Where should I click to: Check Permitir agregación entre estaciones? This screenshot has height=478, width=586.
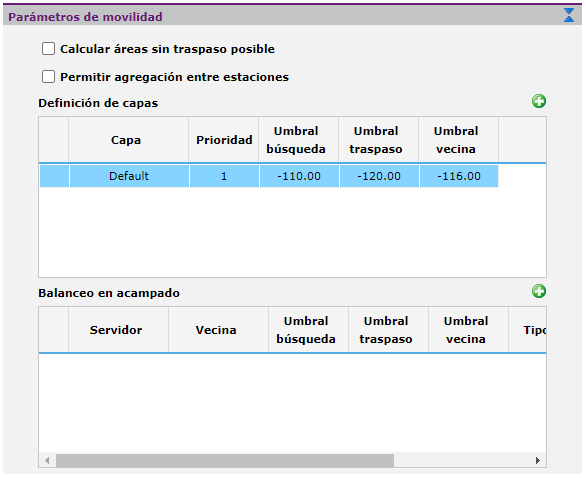[x=48, y=77]
